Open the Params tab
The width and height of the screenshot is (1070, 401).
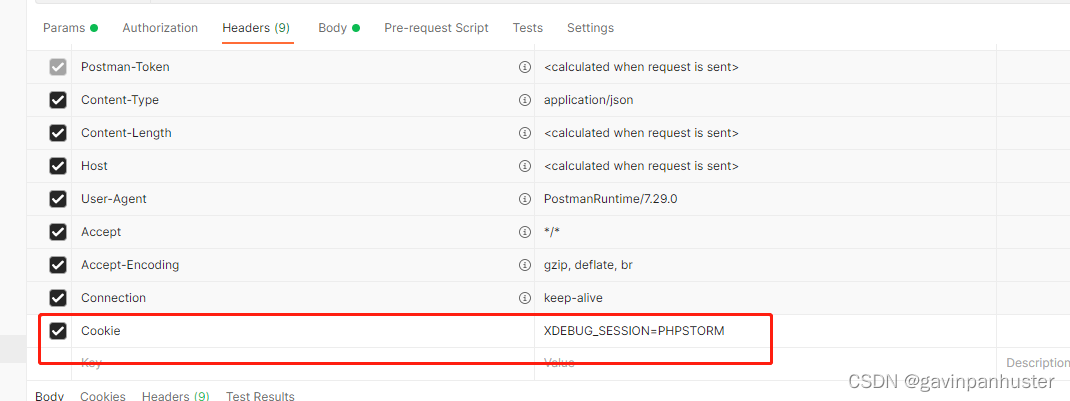click(x=70, y=28)
